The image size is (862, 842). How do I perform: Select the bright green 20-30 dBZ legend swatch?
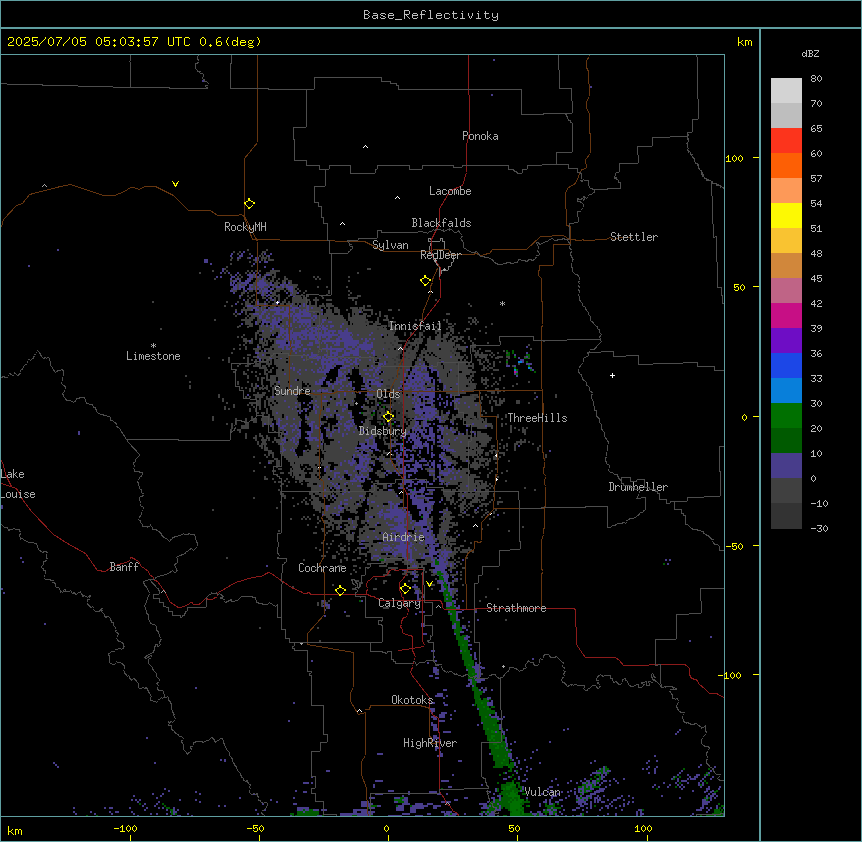(x=786, y=416)
